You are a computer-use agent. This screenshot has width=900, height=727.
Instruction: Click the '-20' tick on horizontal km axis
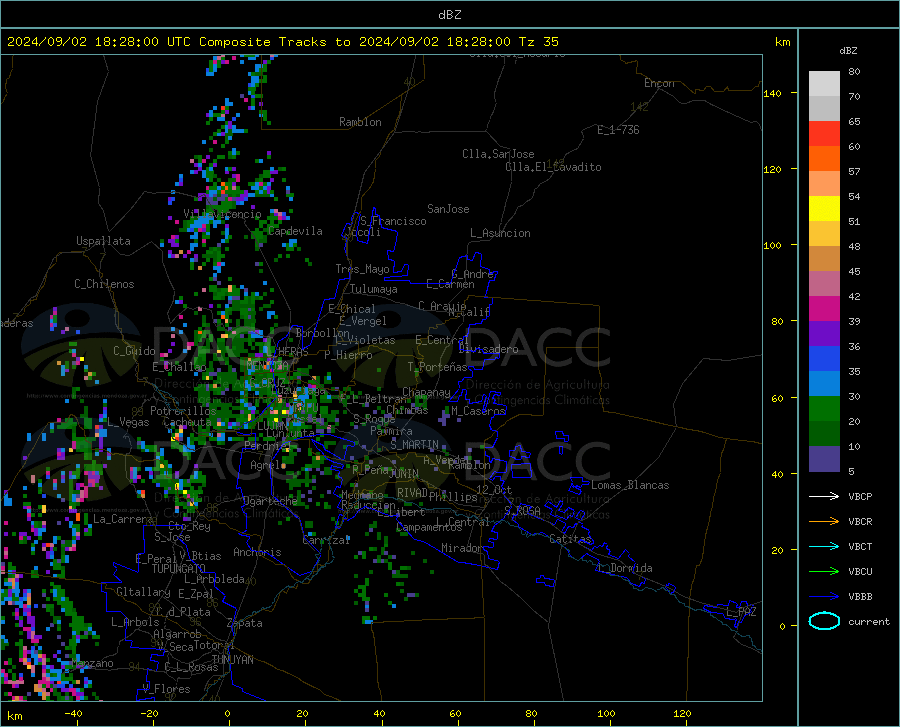149,713
